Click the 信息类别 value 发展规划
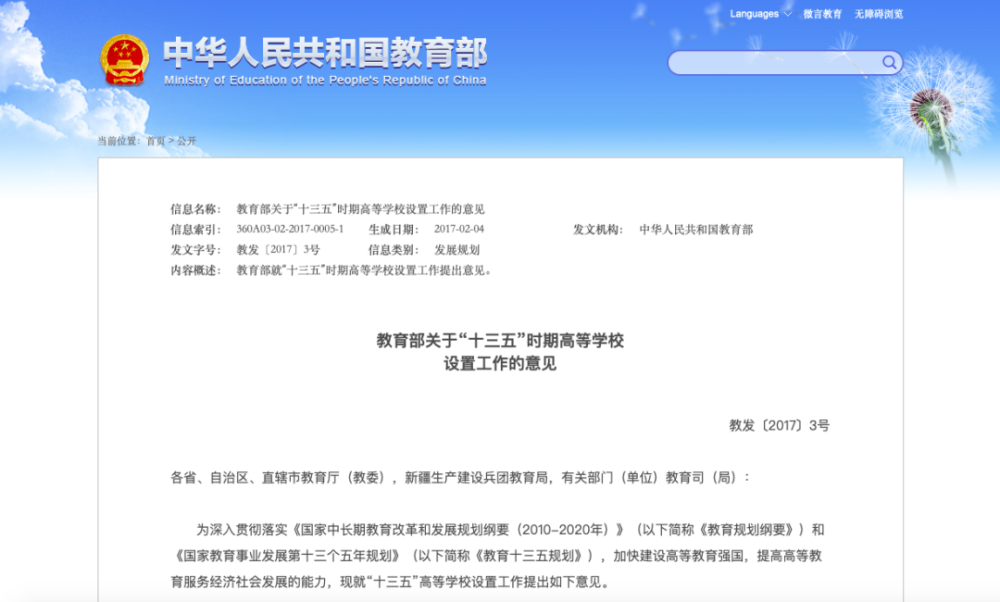 (x=457, y=250)
